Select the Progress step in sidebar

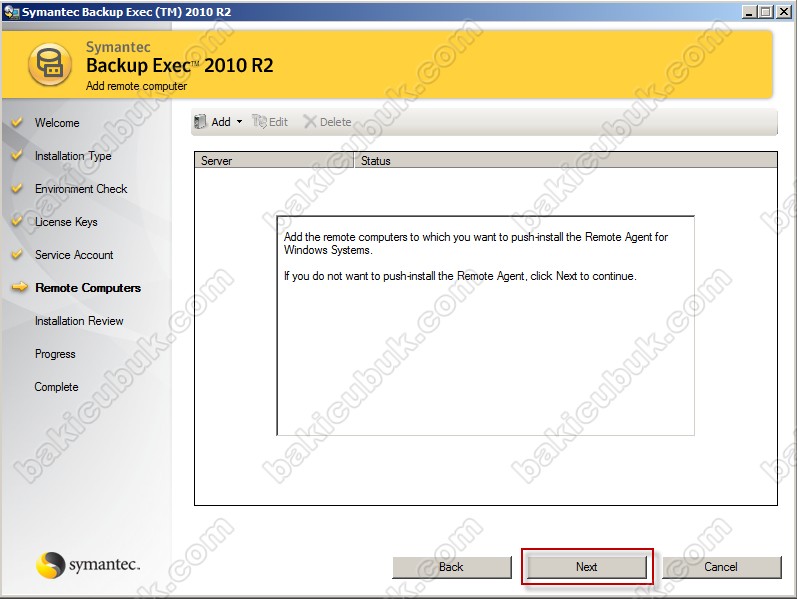[55, 354]
